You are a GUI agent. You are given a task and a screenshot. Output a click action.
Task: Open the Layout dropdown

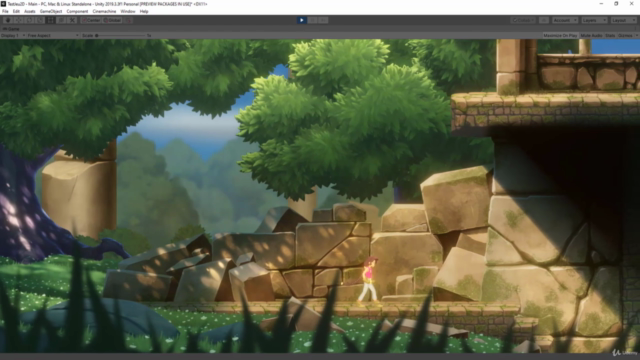tap(623, 20)
